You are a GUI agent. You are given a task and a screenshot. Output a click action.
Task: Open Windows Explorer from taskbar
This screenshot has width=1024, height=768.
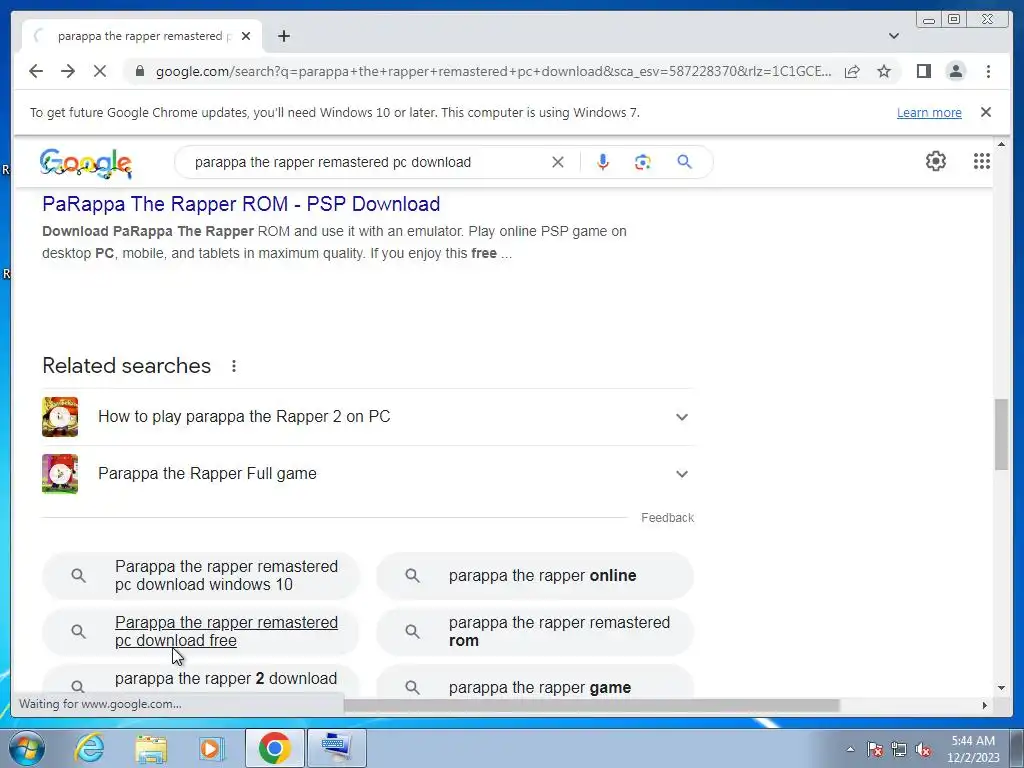pyautogui.click(x=151, y=748)
